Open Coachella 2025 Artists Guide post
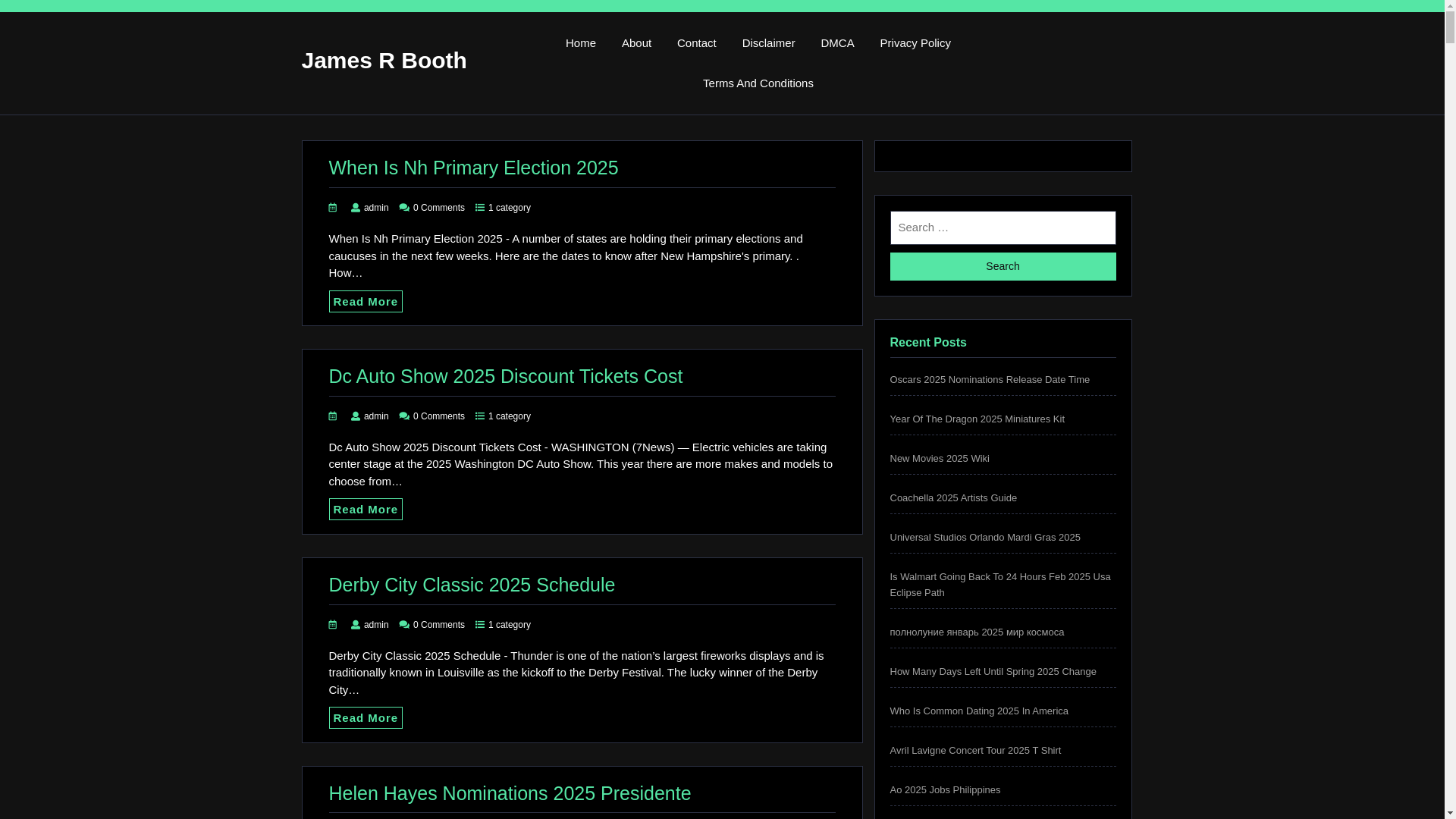 pos(953,498)
